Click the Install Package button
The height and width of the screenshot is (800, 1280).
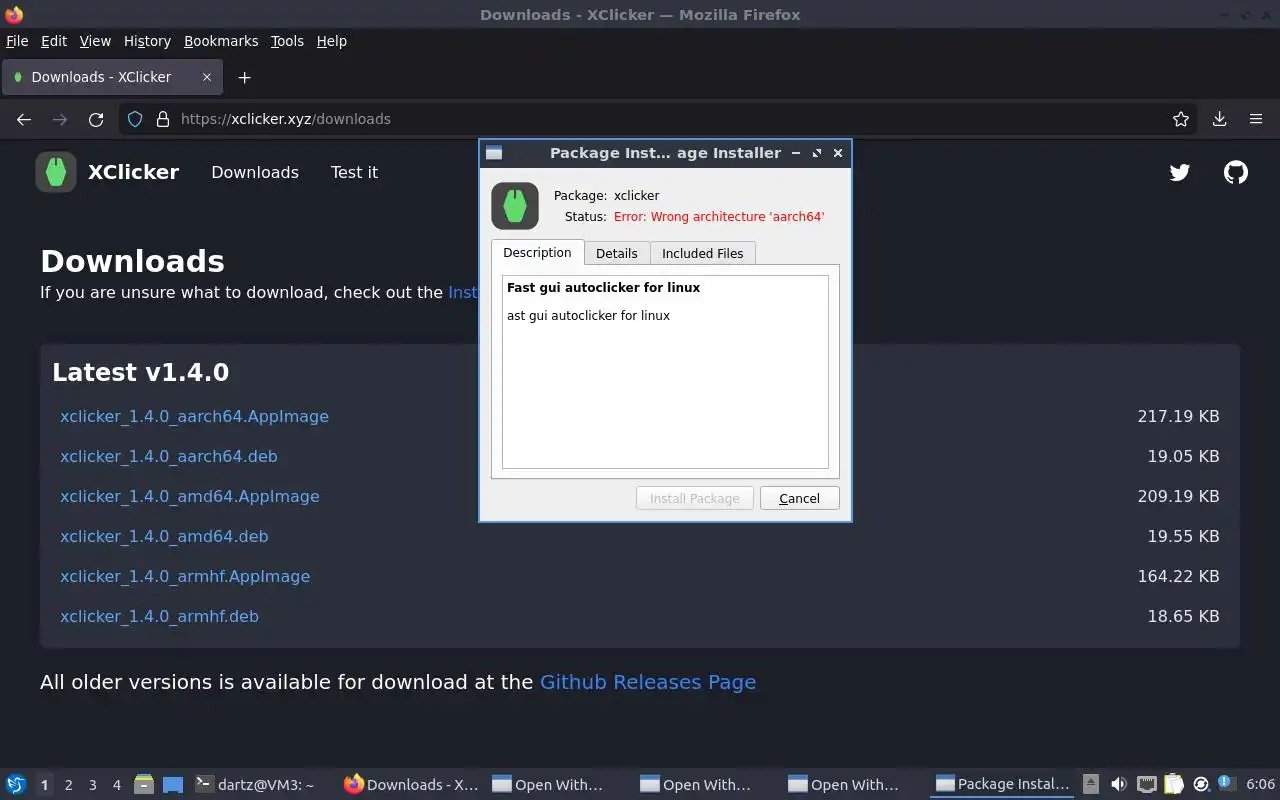(x=695, y=498)
